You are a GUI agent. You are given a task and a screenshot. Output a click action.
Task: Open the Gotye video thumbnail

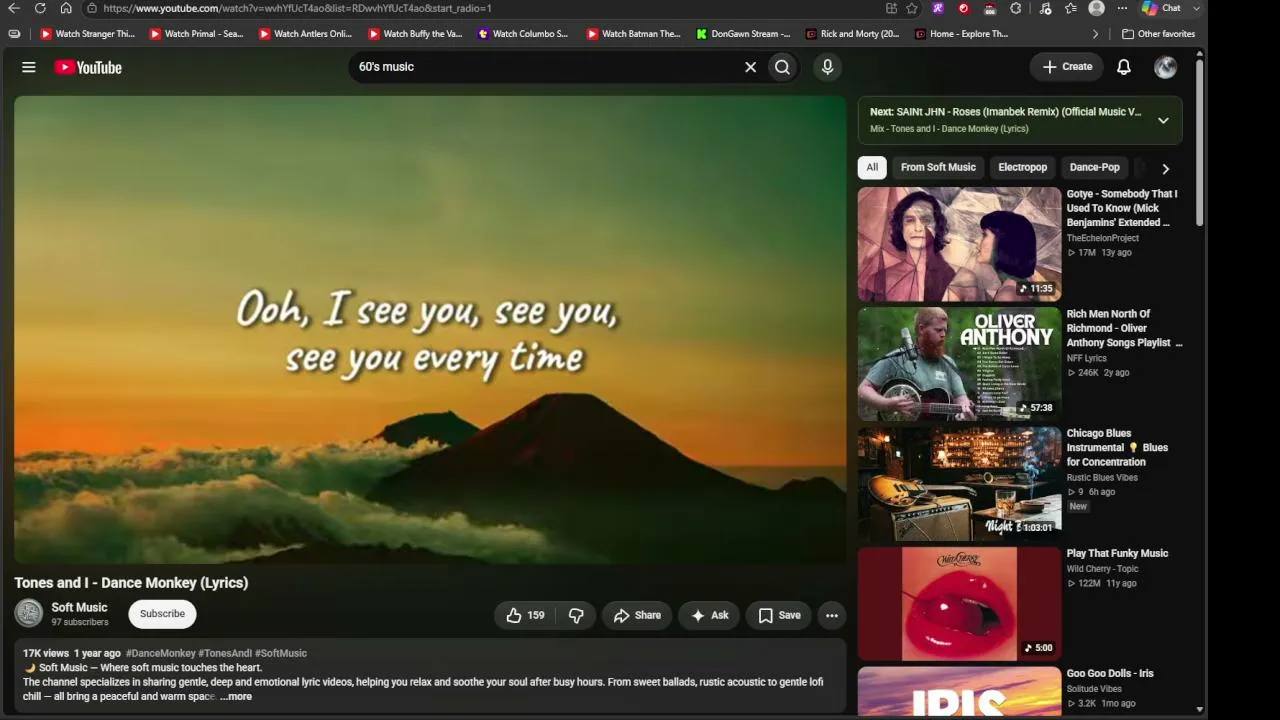pyautogui.click(x=959, y=244)
